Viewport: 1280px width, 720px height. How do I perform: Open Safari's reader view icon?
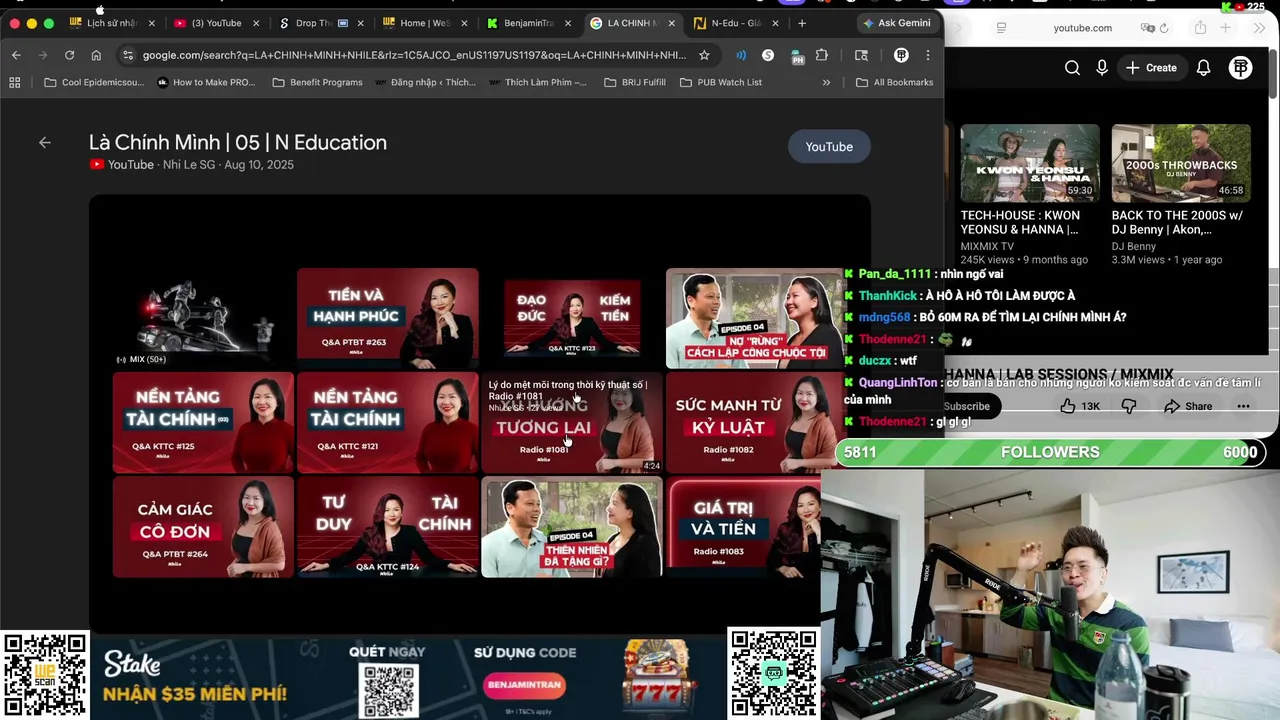point(1001,28)
